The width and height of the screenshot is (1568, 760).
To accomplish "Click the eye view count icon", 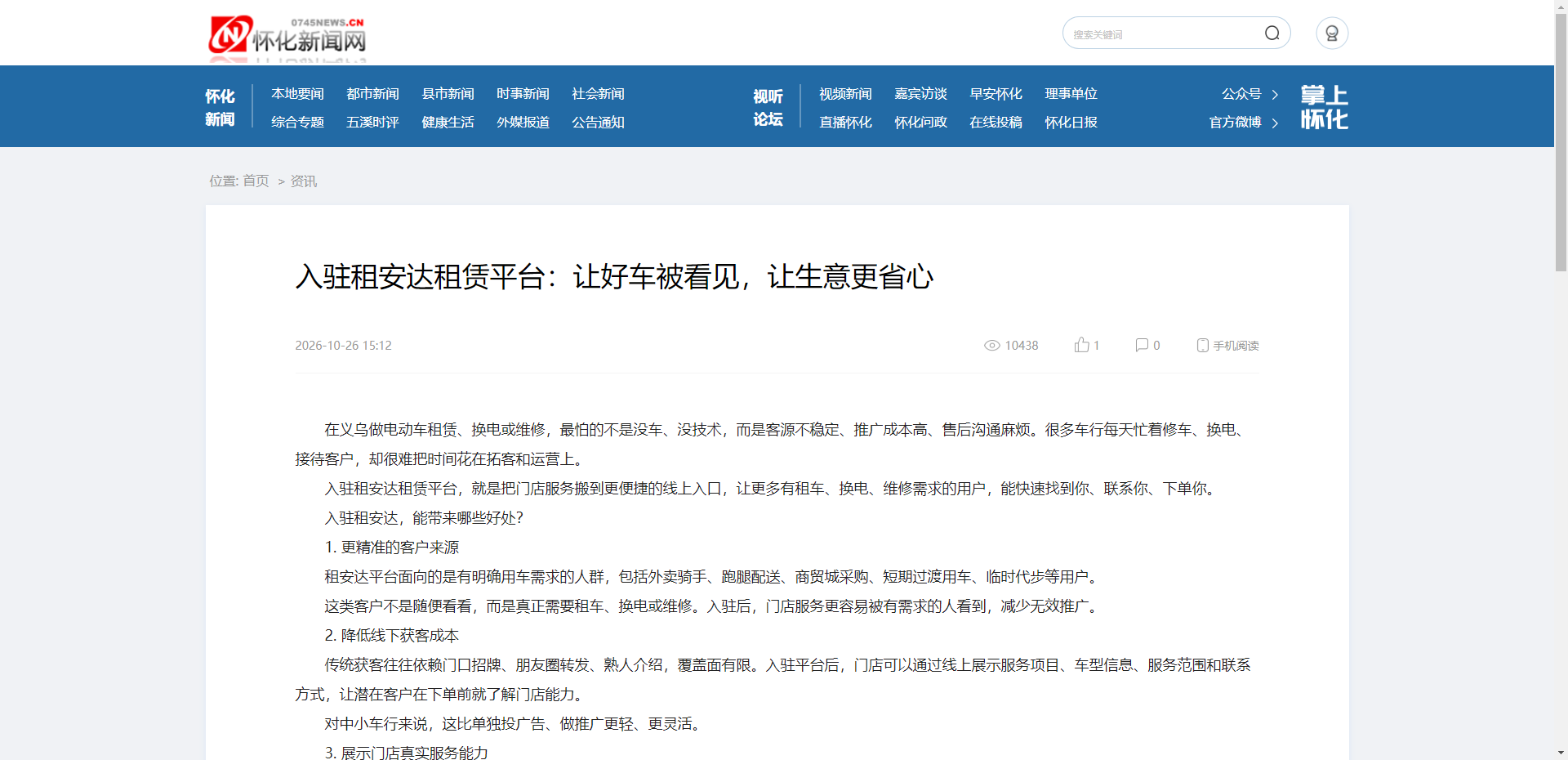I will (x=991, y=346).
